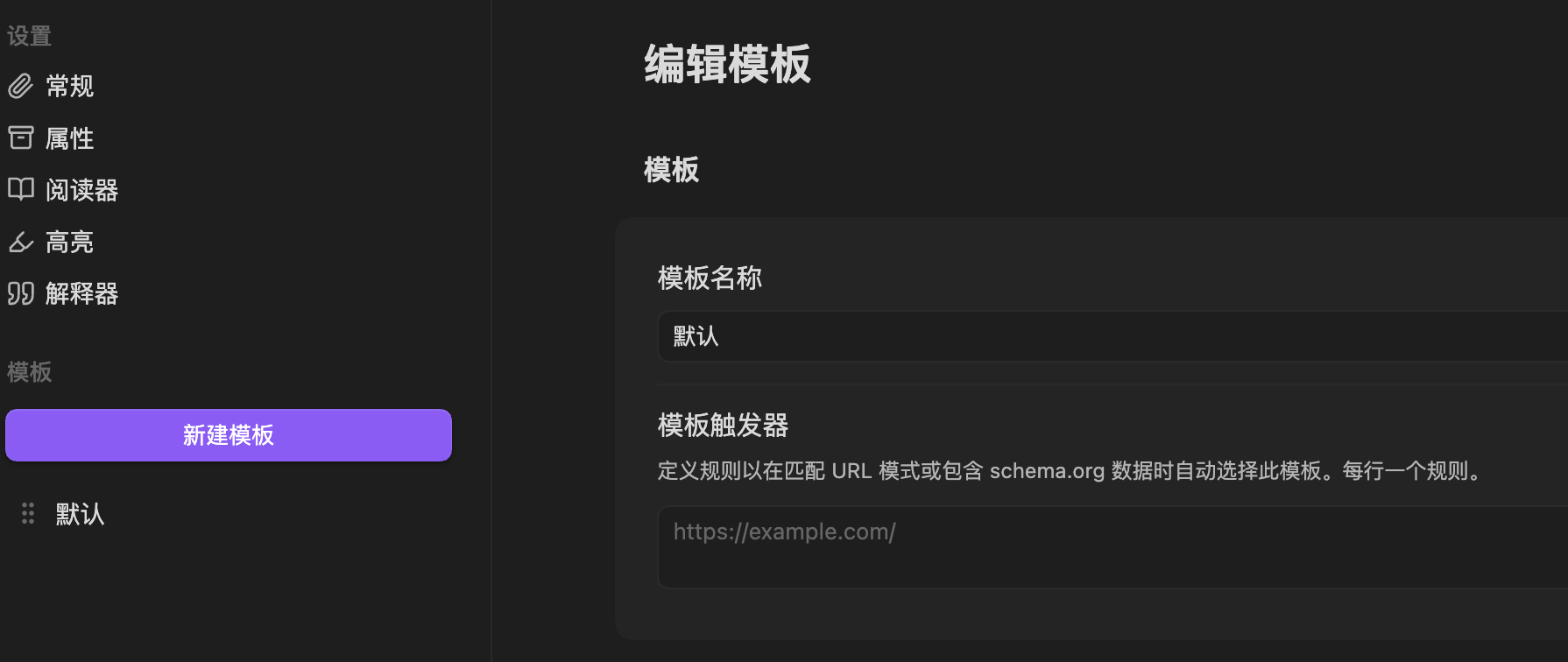Screen dimensions: 1568x662
Task: Click the 设置 sidebar section header
Action: click(30, 36)
